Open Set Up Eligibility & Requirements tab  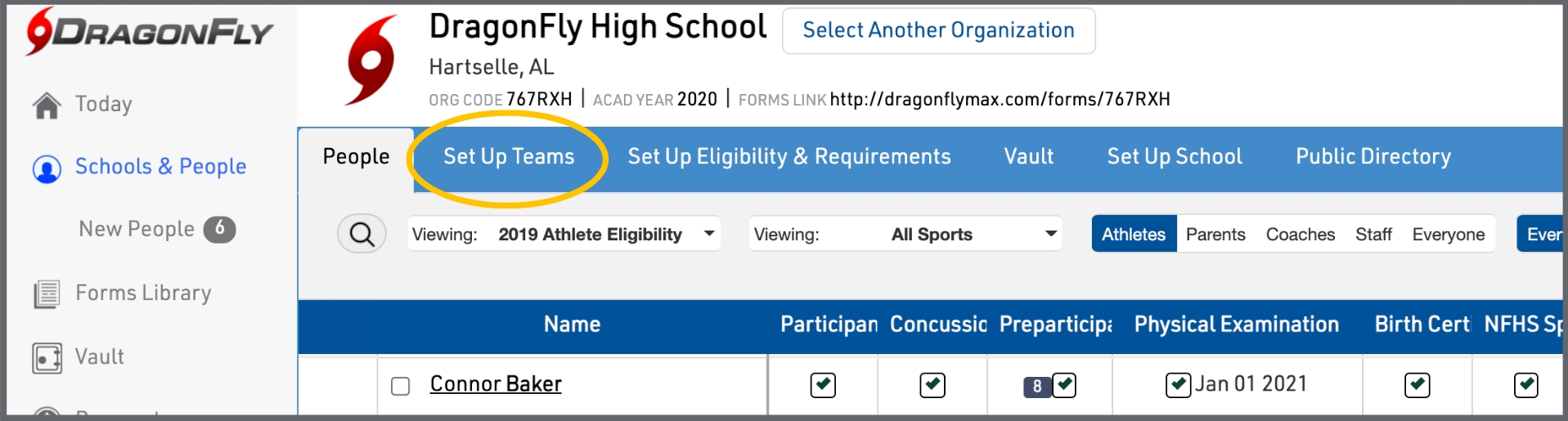tap(788, 157)
